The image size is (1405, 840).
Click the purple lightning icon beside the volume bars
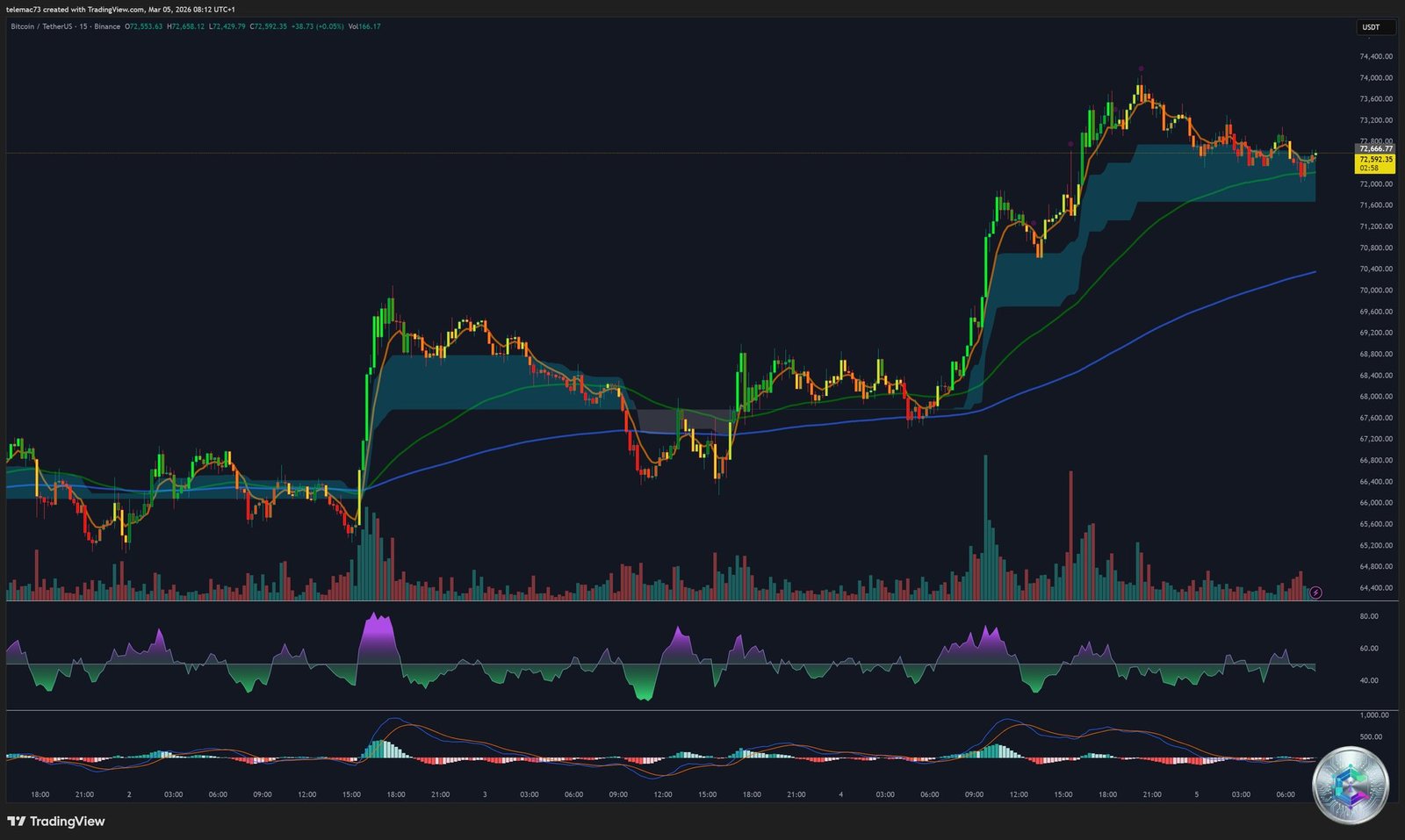point(1315,592)
